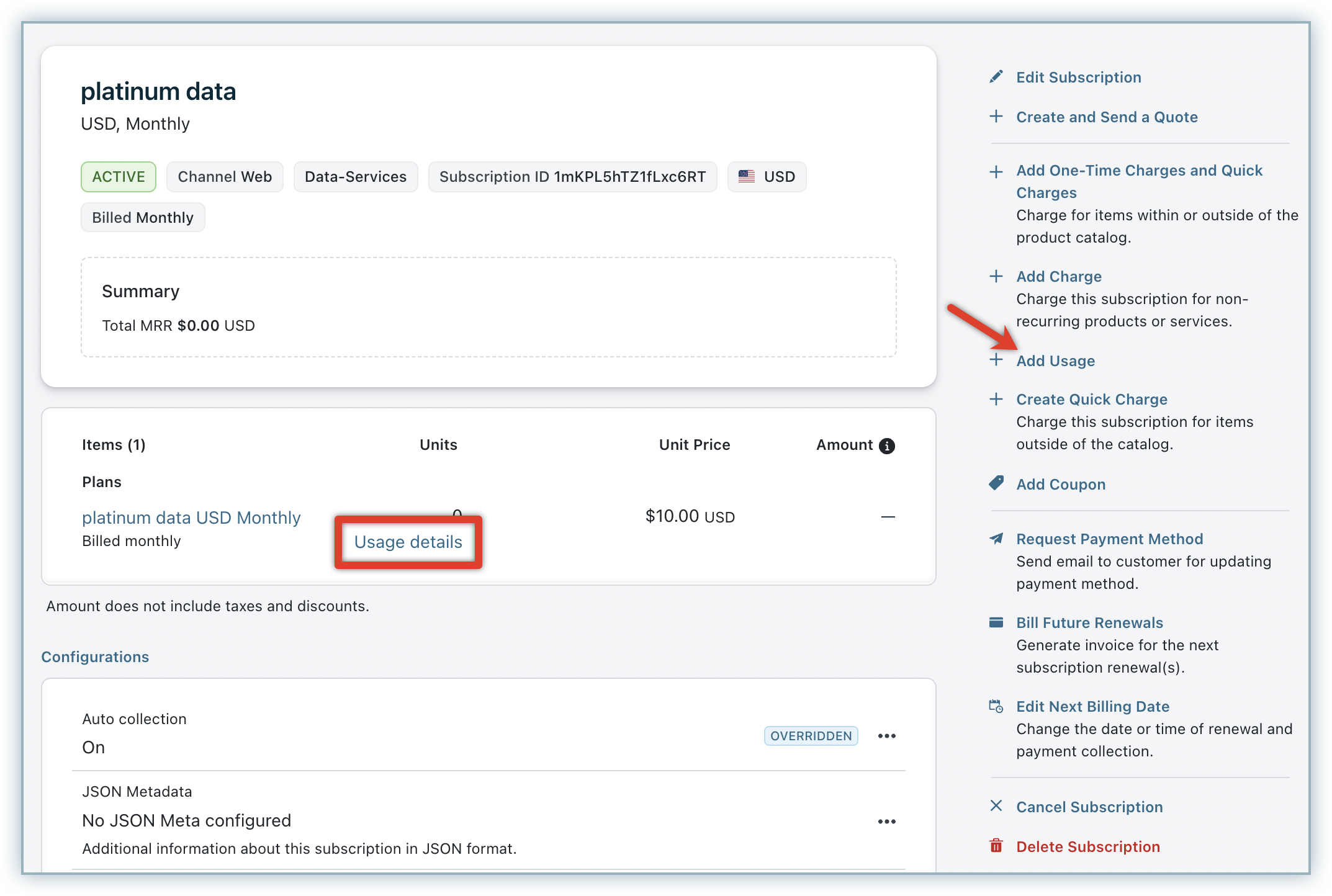Click the info icon next to Amount

887,446
